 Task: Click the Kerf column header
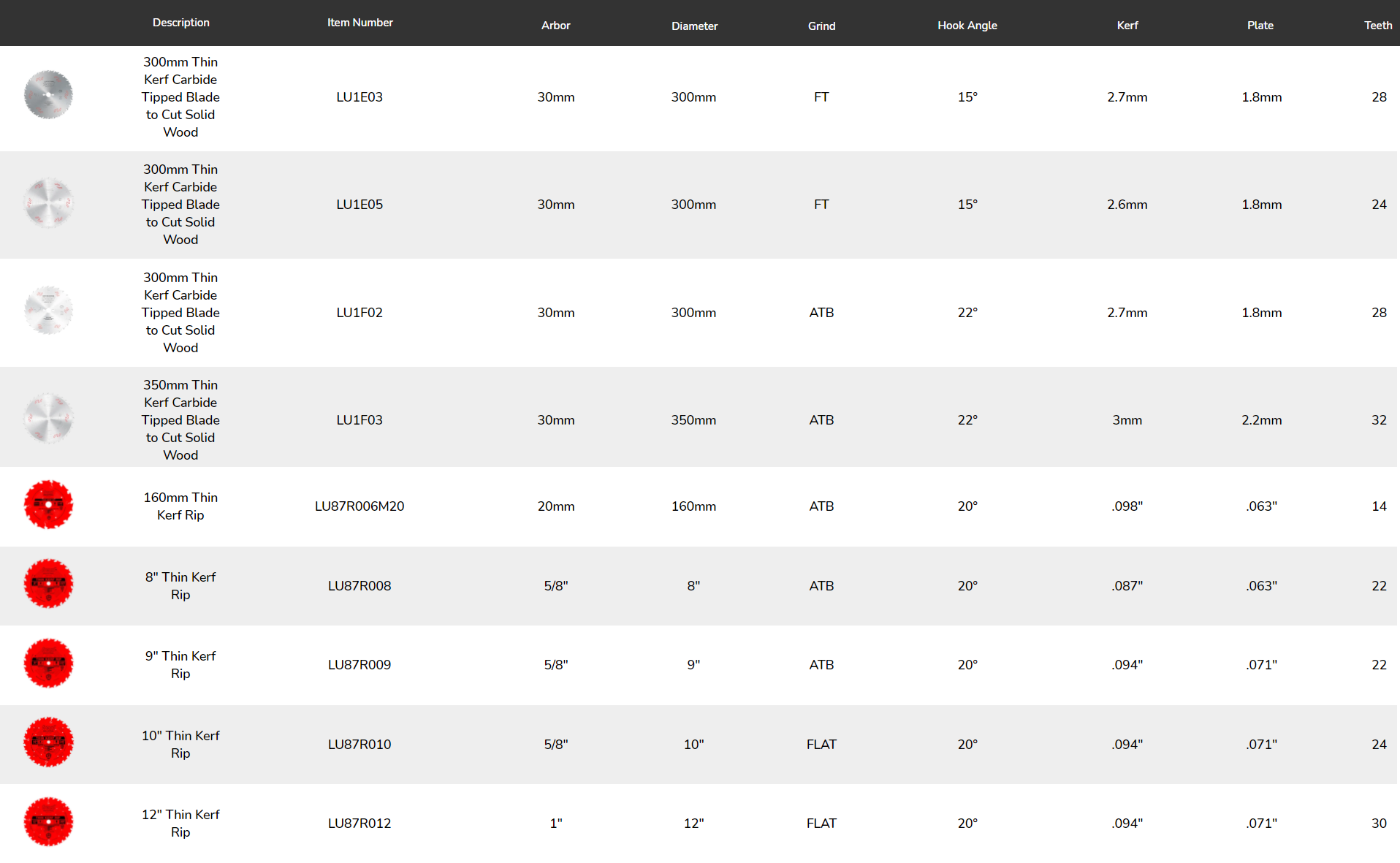[1127, 26]
